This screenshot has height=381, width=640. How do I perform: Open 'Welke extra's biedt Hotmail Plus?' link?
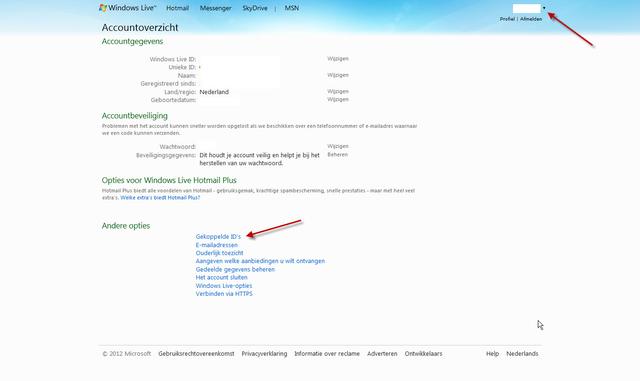pos(160,198)
